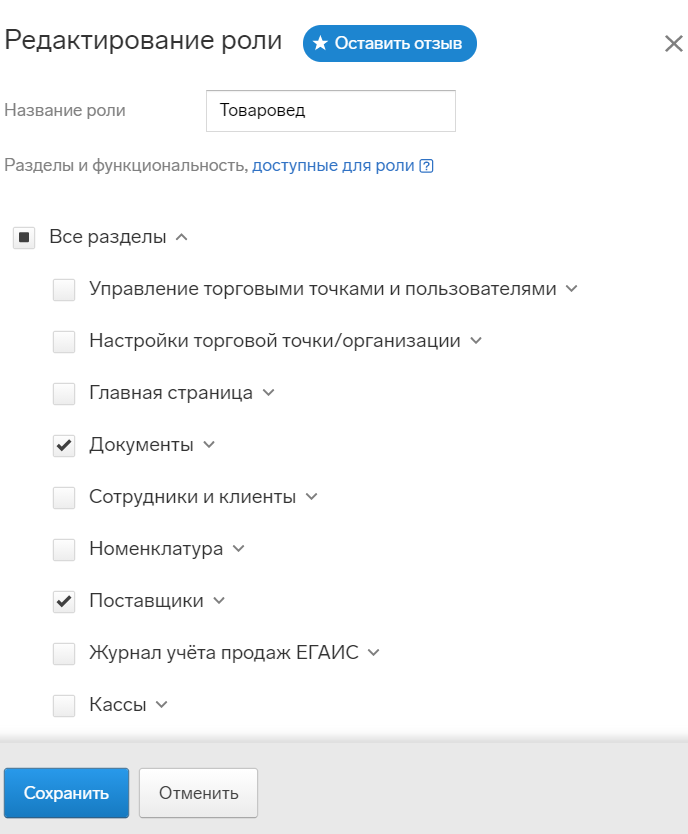Expand the Главная страница chevron
The width and height of the screenshot is (688, 834).
[x=269, y=393]
